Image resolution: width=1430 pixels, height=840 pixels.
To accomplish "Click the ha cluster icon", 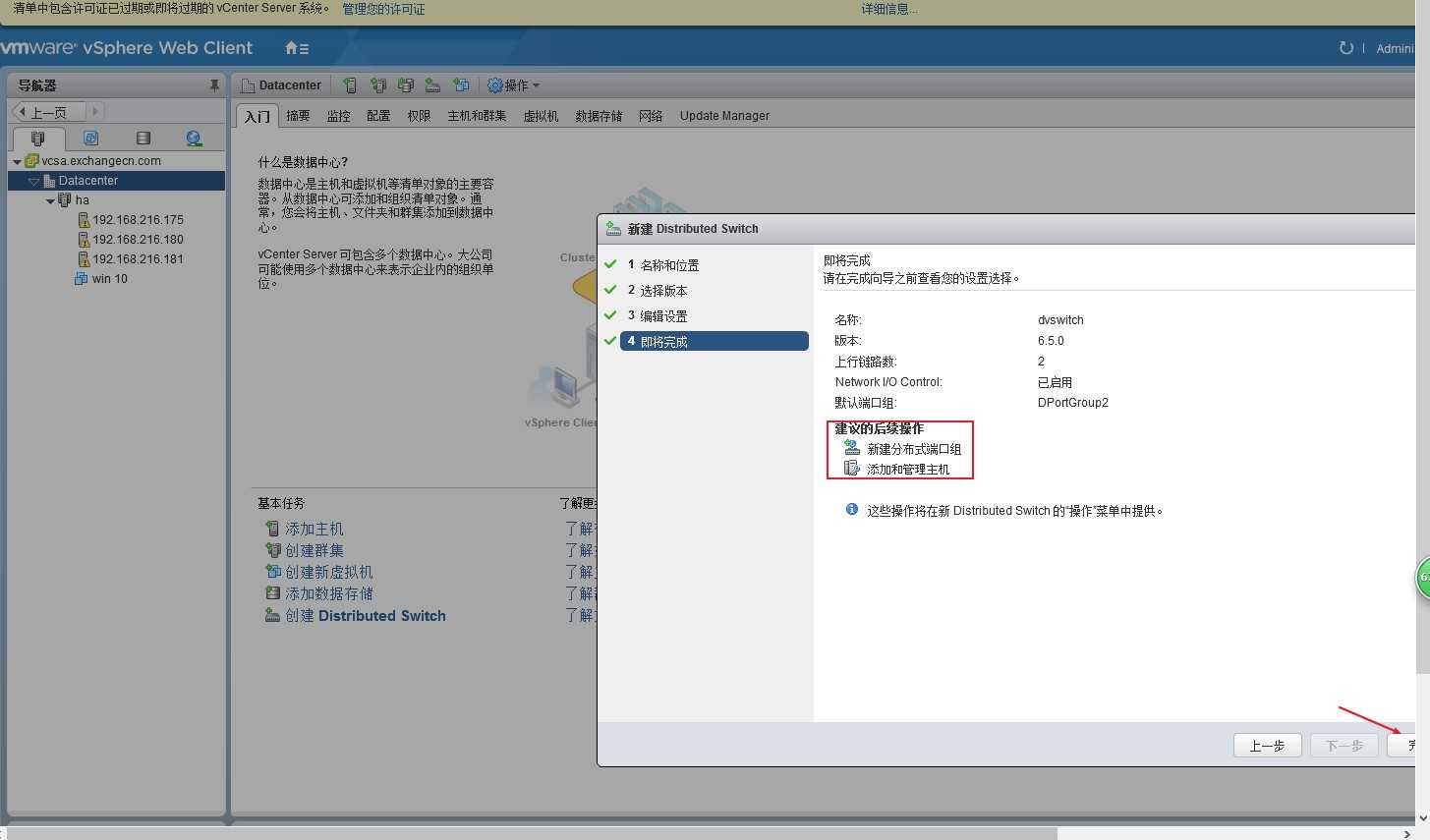I will [65, 200].
